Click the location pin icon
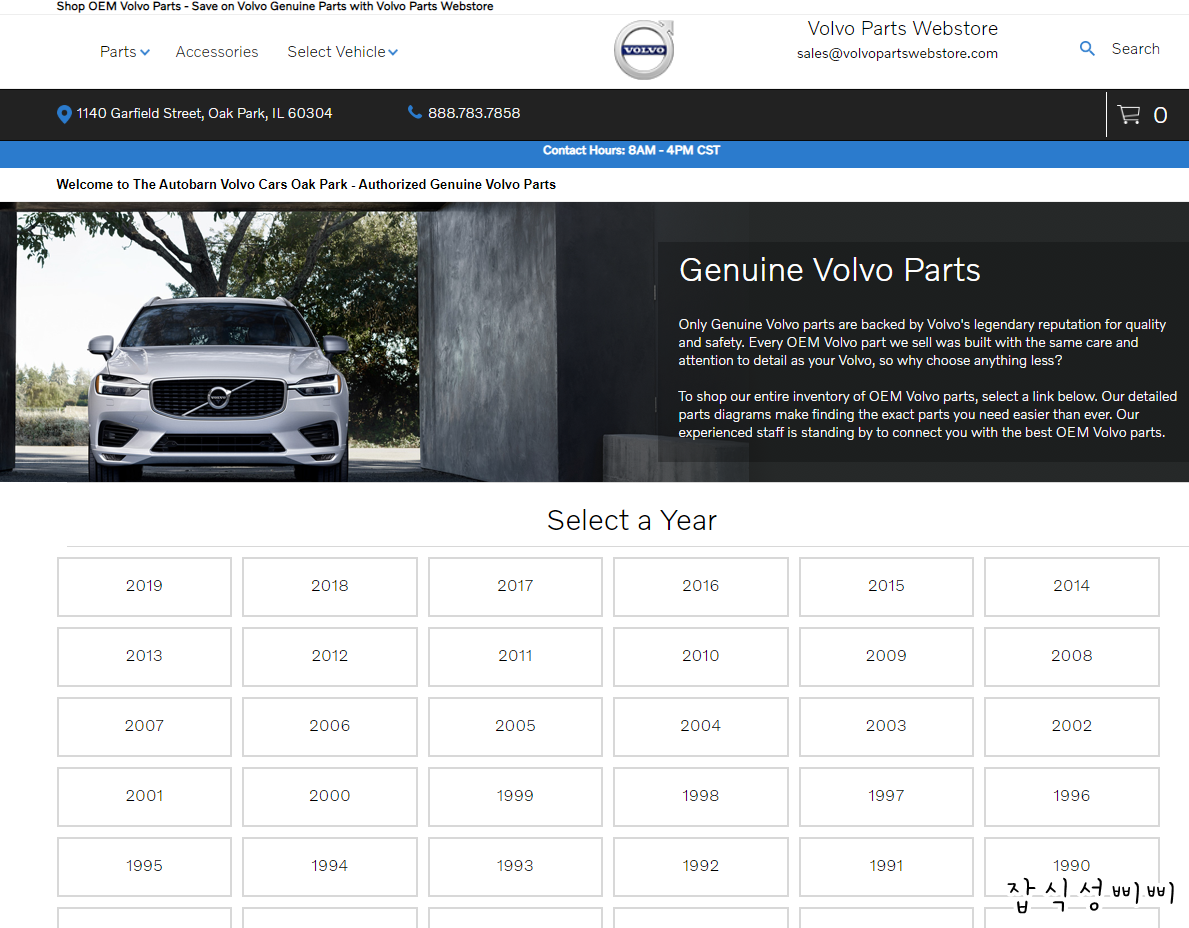Screen dimensions: 1189x928 coord(64,114)
